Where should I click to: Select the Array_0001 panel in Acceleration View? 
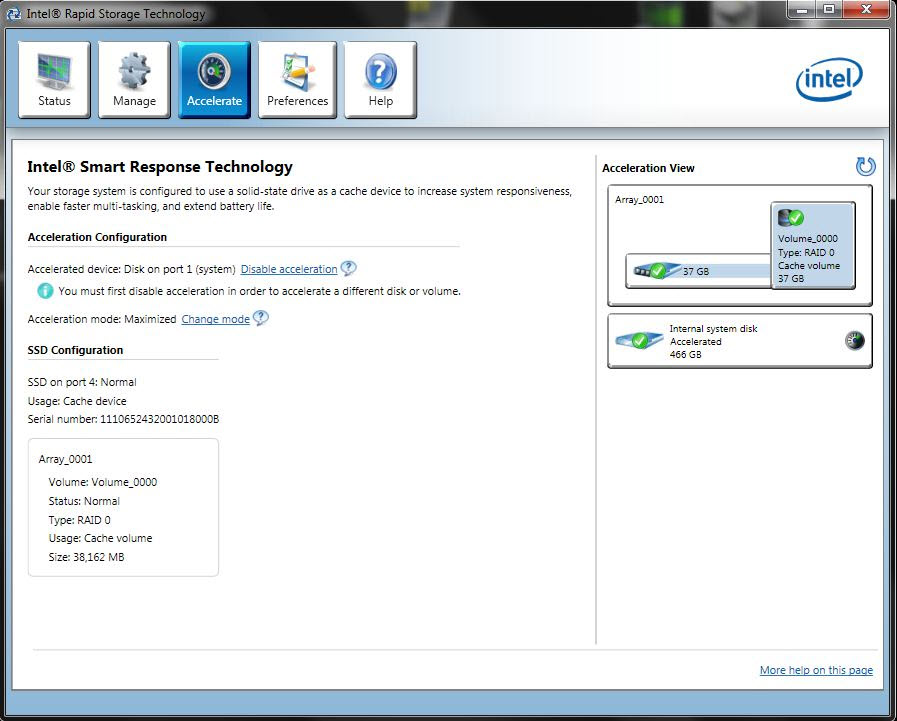[740, 245]
